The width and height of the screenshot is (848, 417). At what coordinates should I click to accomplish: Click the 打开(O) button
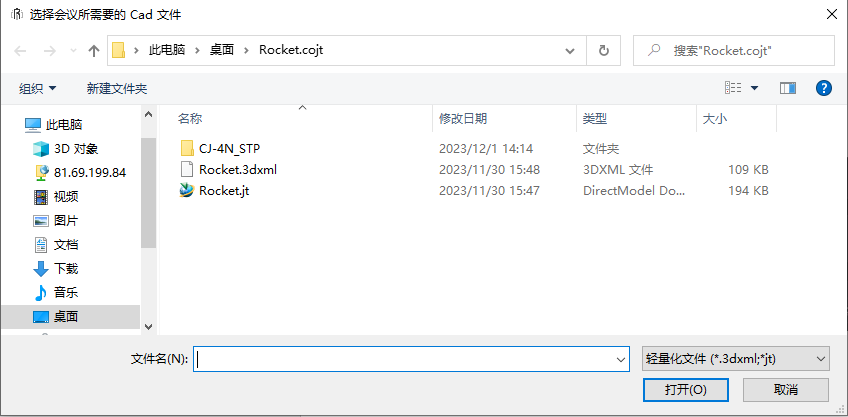point(685,389)
